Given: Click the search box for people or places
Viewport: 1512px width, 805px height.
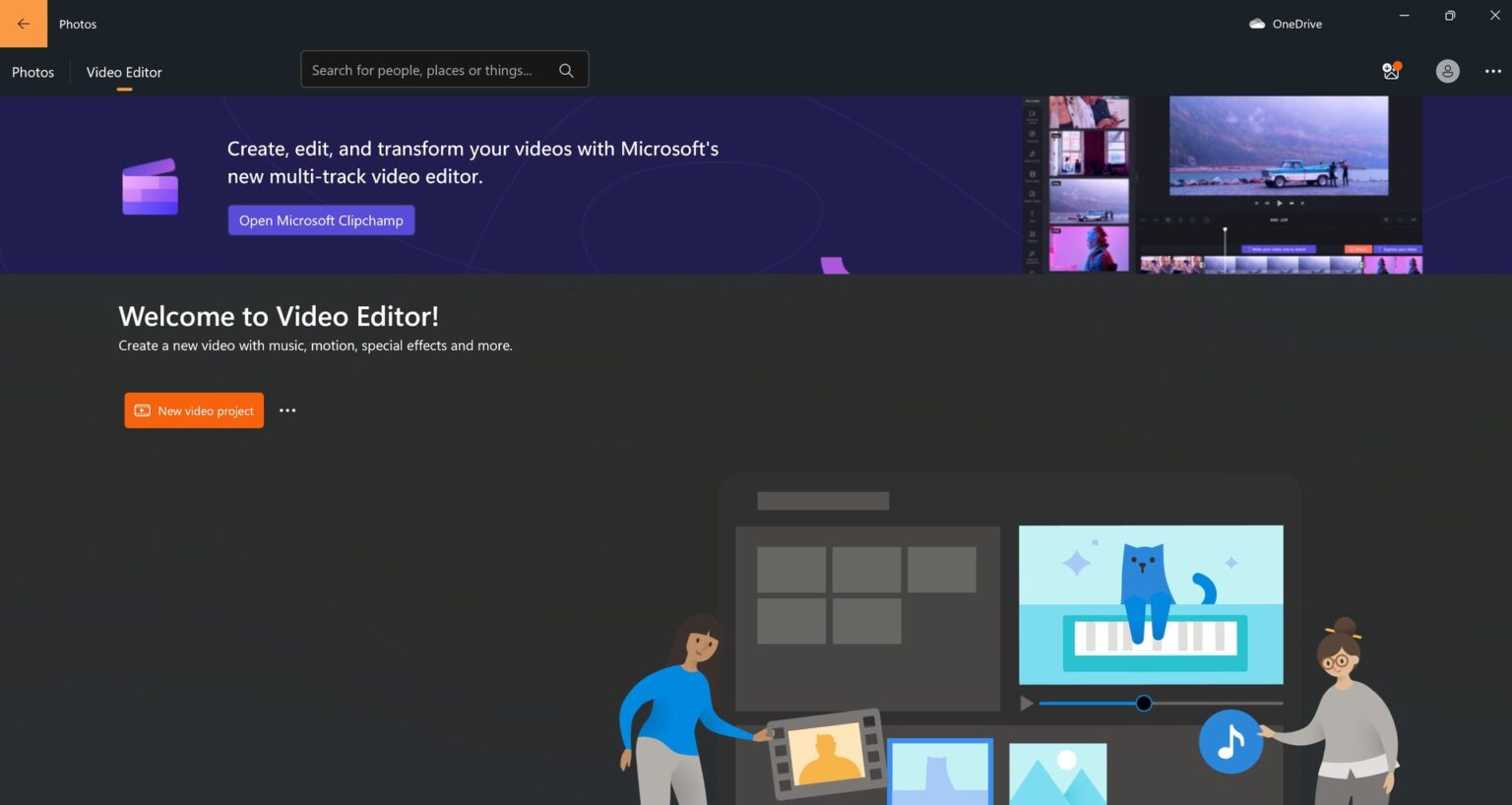Looking at the screenshot, I should click(423, 69).
